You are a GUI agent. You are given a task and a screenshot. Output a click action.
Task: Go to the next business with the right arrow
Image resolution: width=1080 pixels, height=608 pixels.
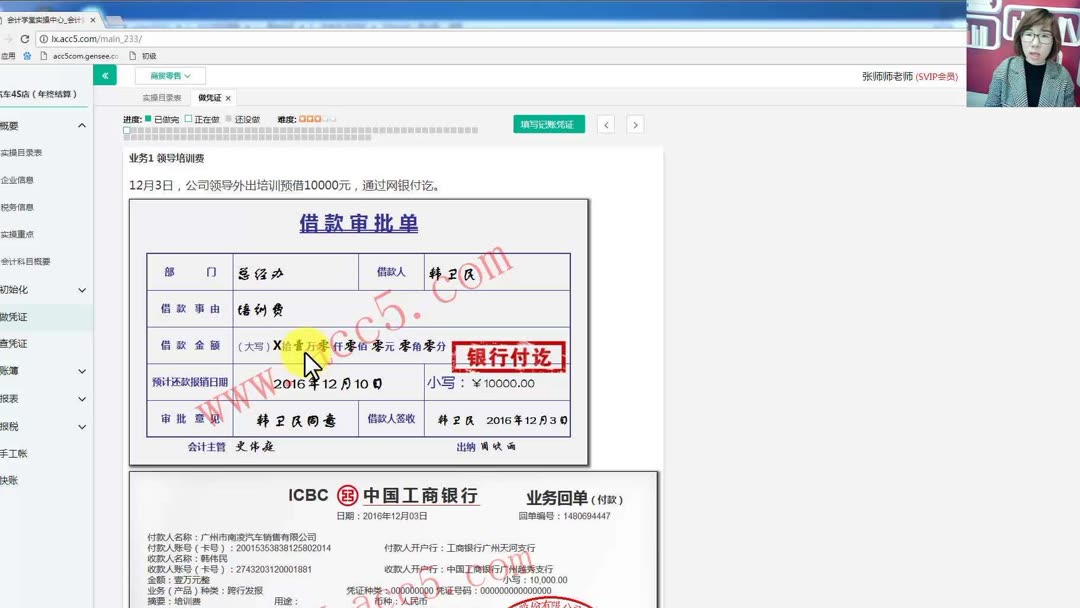(x=636, y=126)
